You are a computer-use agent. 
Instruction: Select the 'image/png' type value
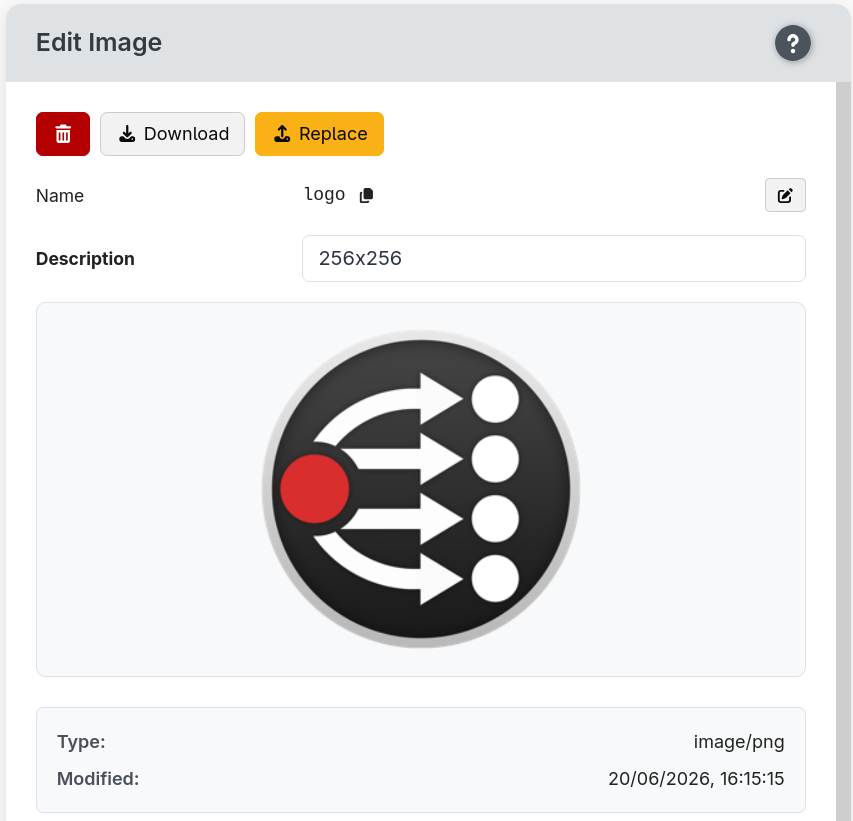tap(739, 742)
